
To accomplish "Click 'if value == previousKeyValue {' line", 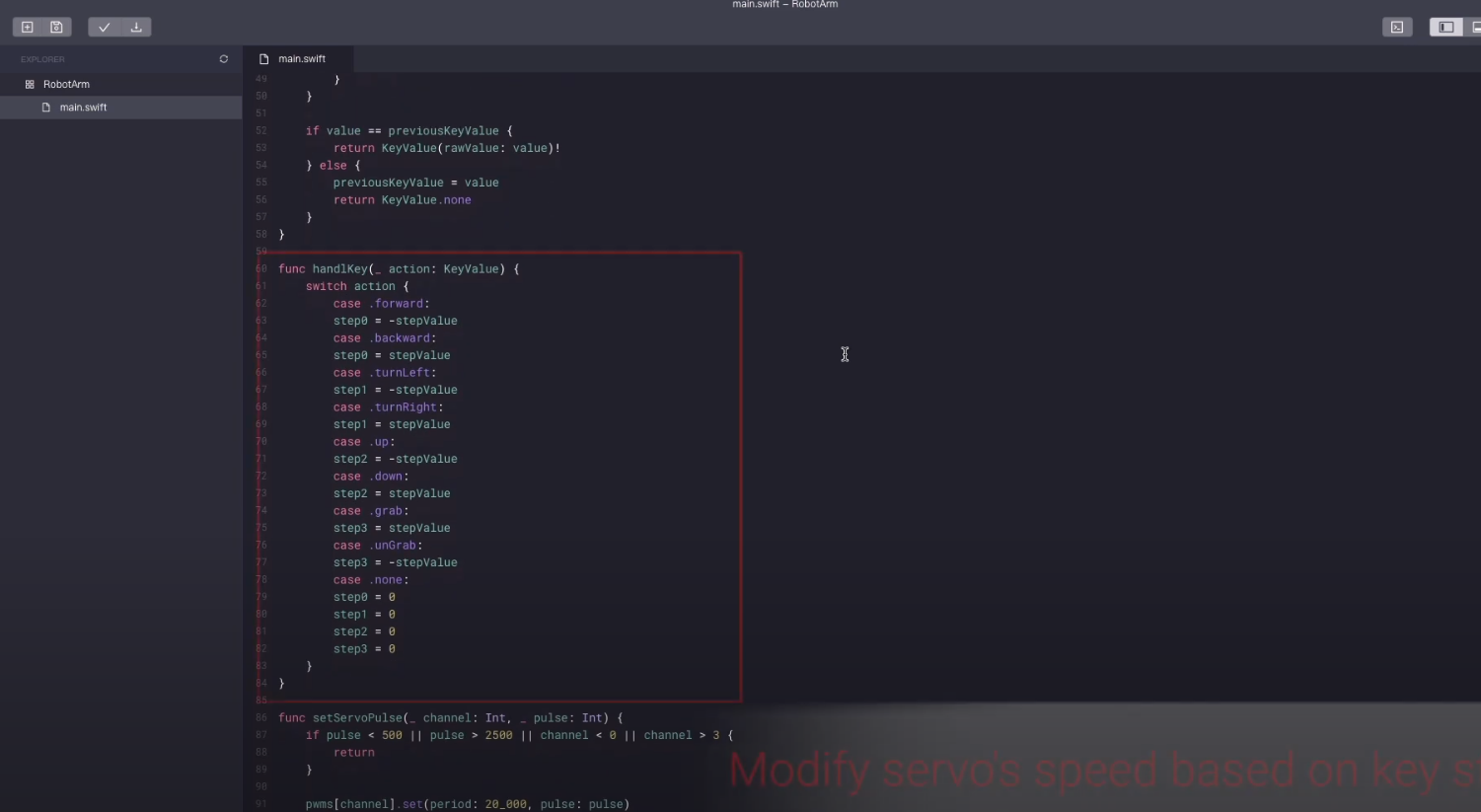I will click(x=409, y=130).
